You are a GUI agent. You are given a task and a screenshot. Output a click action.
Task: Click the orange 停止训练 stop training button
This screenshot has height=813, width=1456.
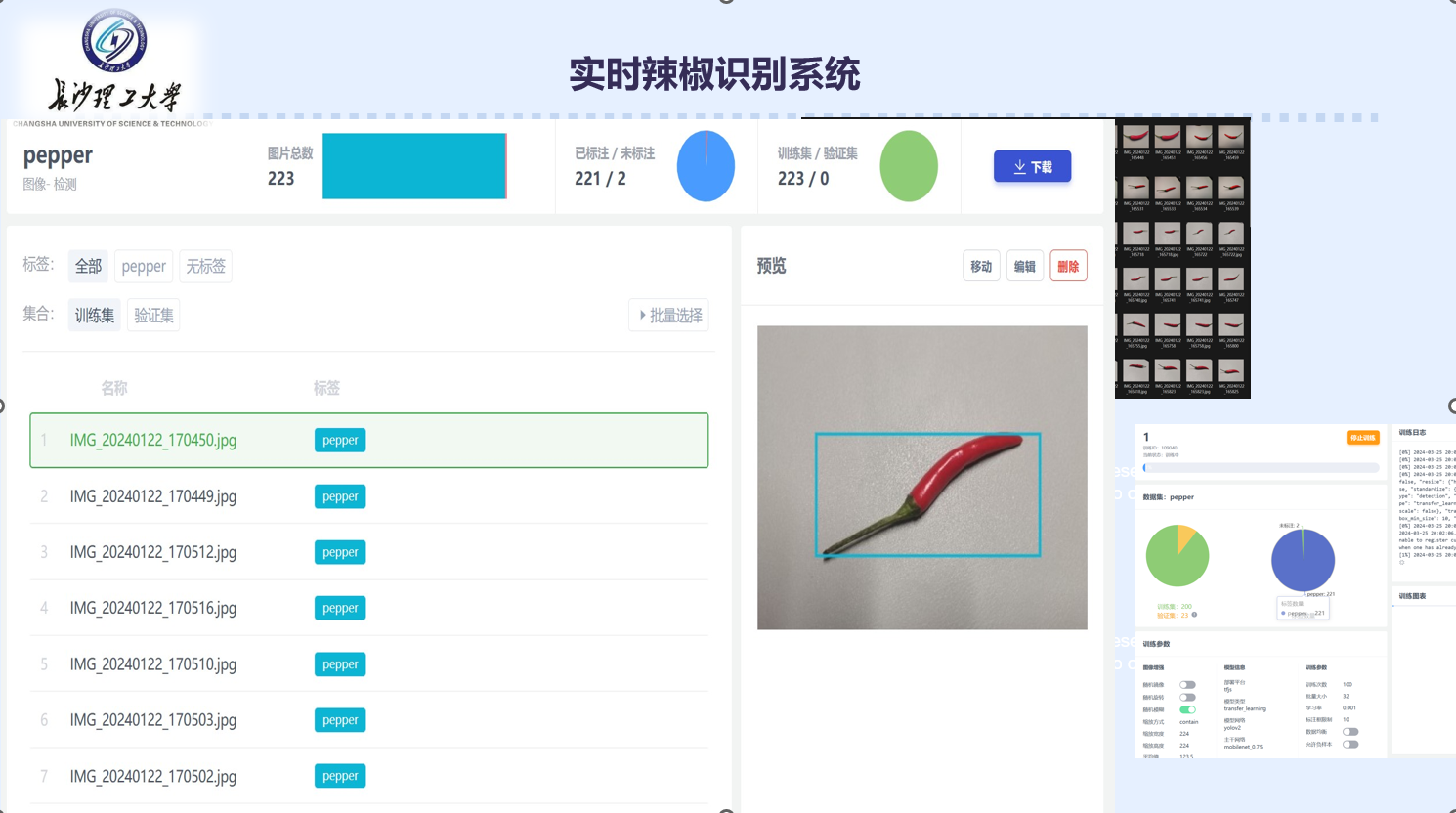tap(1363, 438)
